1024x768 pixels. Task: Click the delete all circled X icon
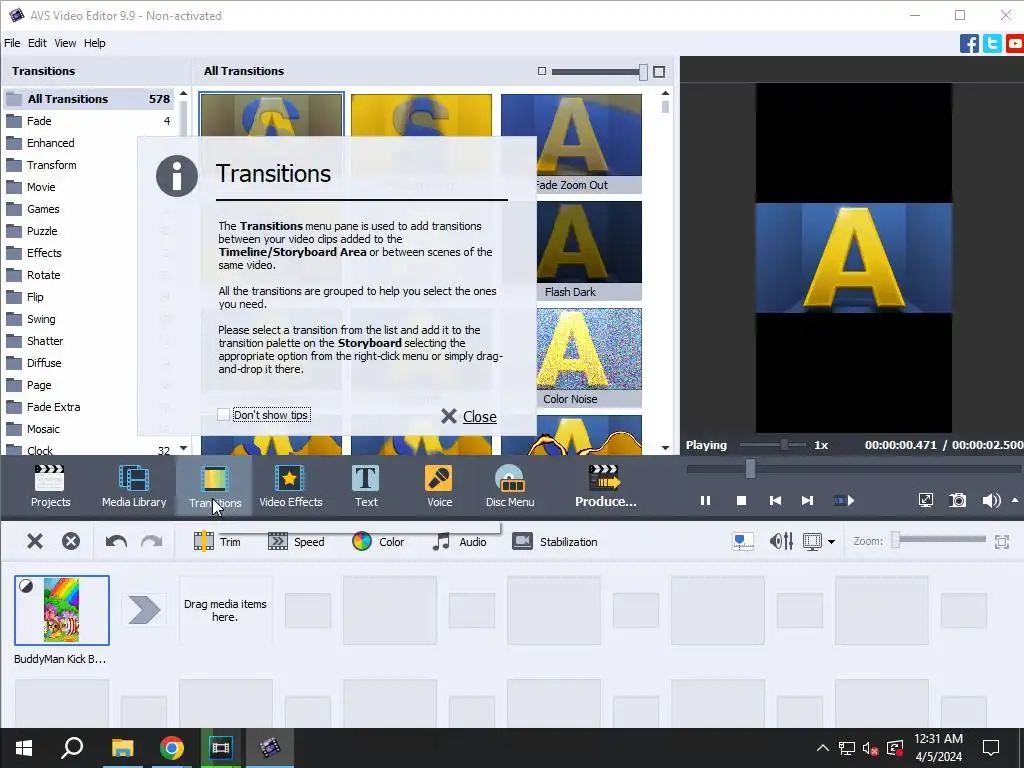pos(71,541)
